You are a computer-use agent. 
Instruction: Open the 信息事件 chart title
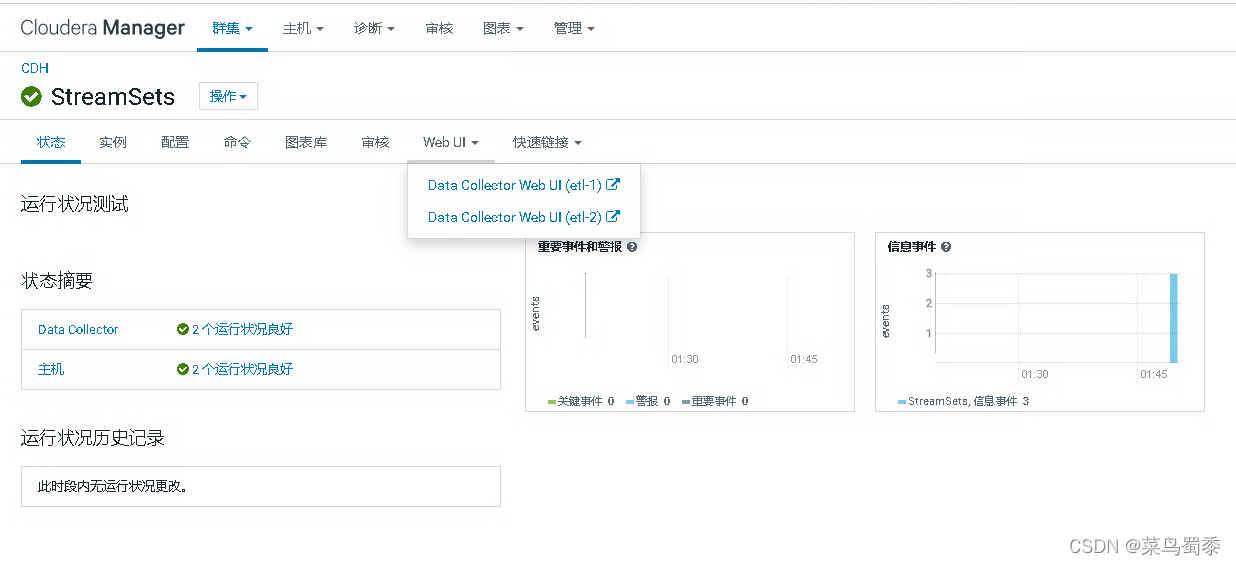point(912,247)
